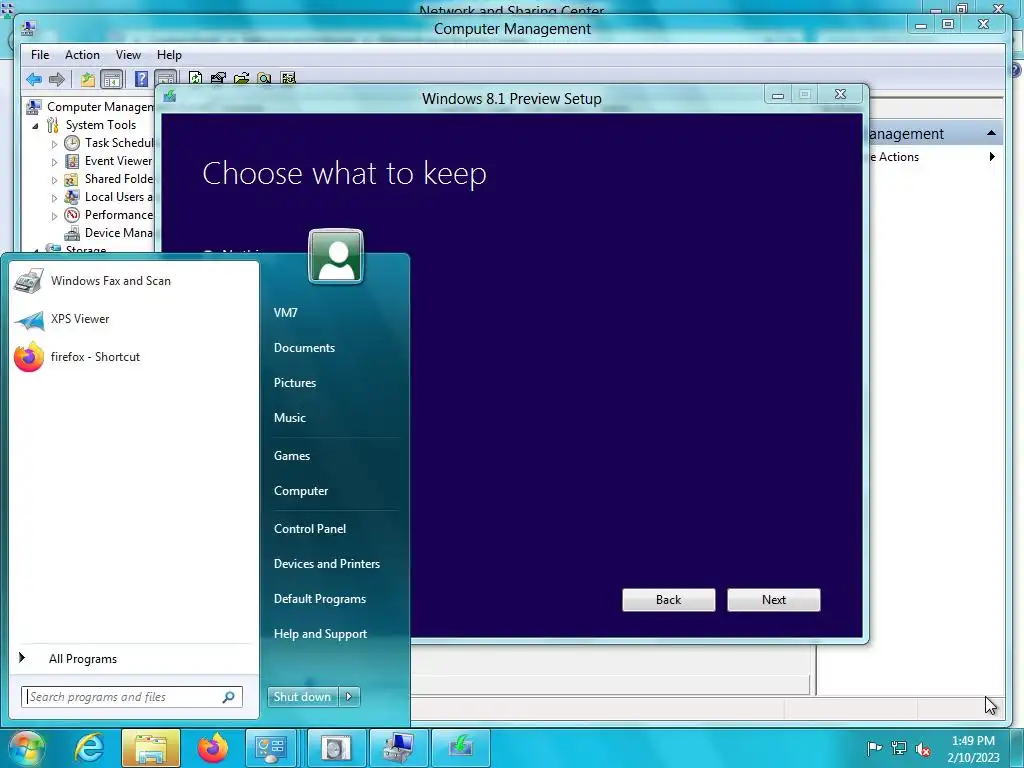1024x768 pixels.
Task: Collapse the Actions pane section arrow
Action: pos(991,133)
